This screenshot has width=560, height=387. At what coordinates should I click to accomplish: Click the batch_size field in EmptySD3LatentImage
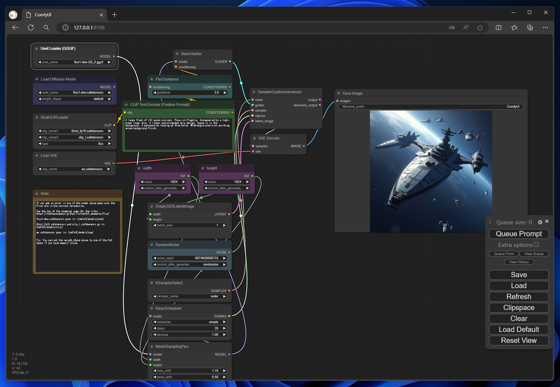pyautogui.click(x=190, y=225)
